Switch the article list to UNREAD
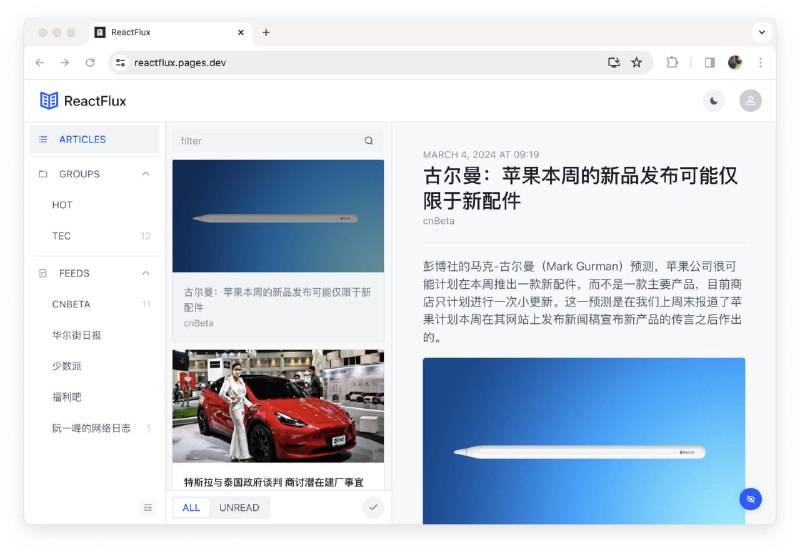The width and height of the screenshot is (800, 554). pos(239,508)
